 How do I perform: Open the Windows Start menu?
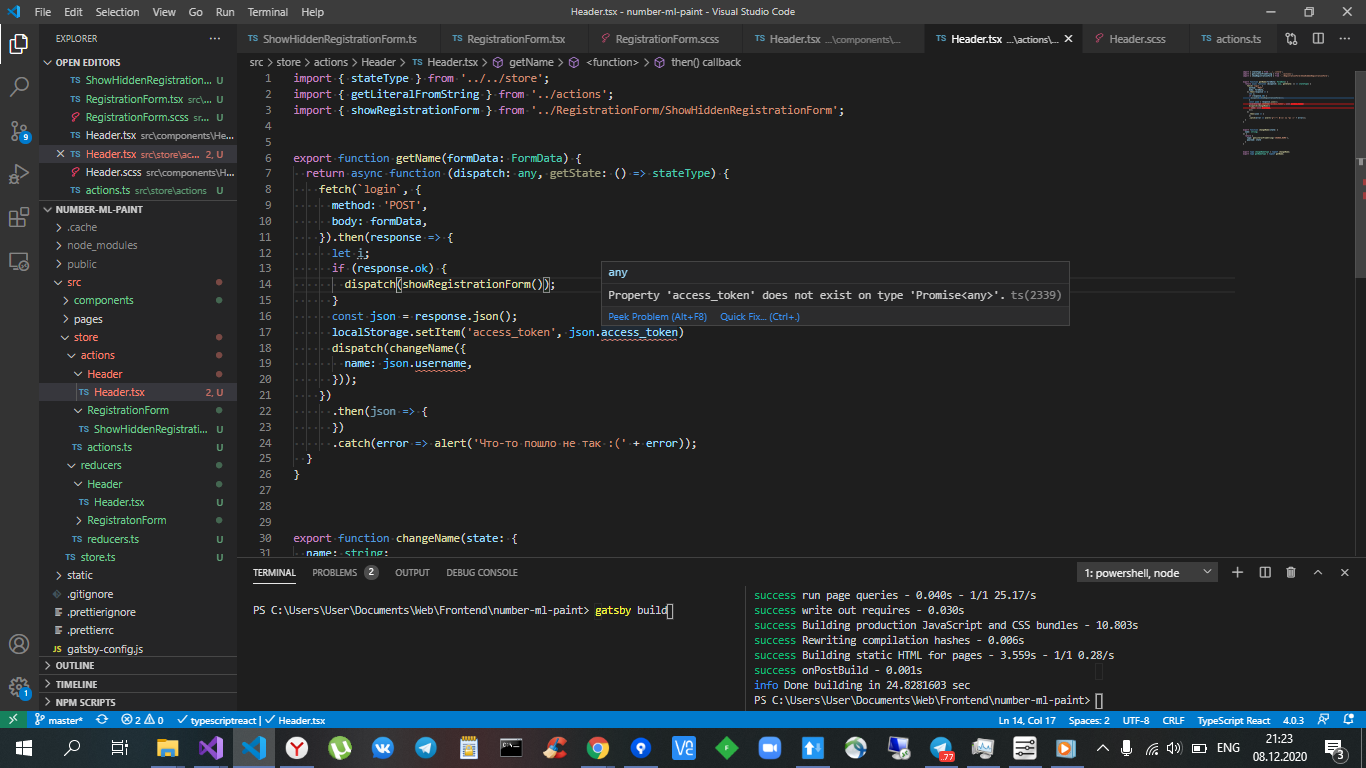(x=23, y=747)
